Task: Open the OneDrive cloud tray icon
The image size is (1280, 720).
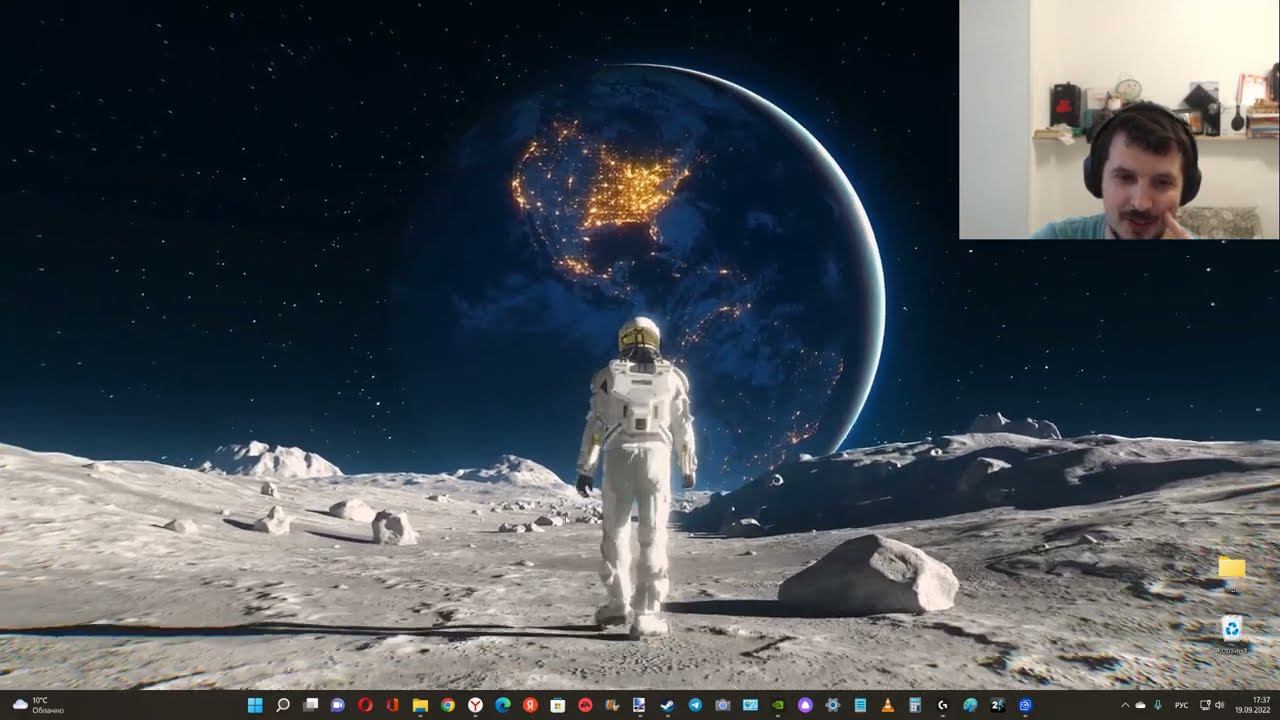Action: [1141, 705]
